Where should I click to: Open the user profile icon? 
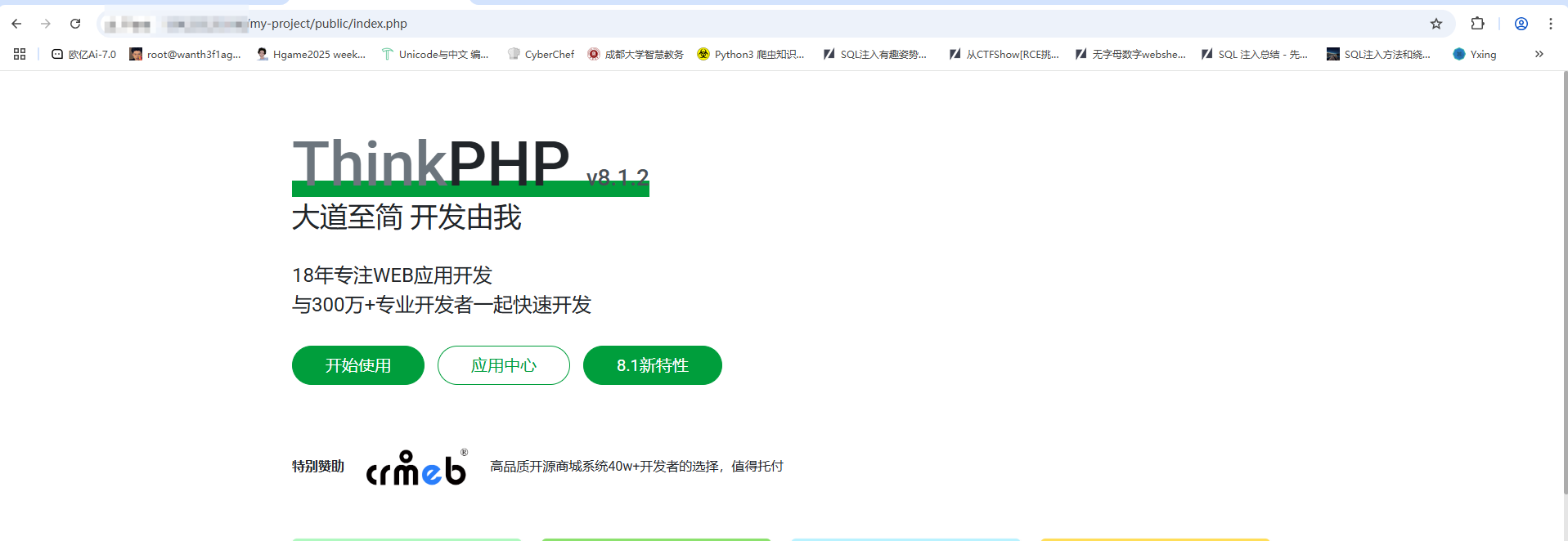pos(1521,24)
